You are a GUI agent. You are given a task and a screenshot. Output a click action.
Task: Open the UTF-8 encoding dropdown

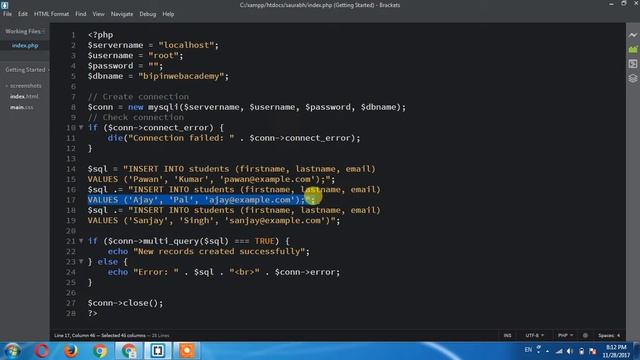(535, 336)
